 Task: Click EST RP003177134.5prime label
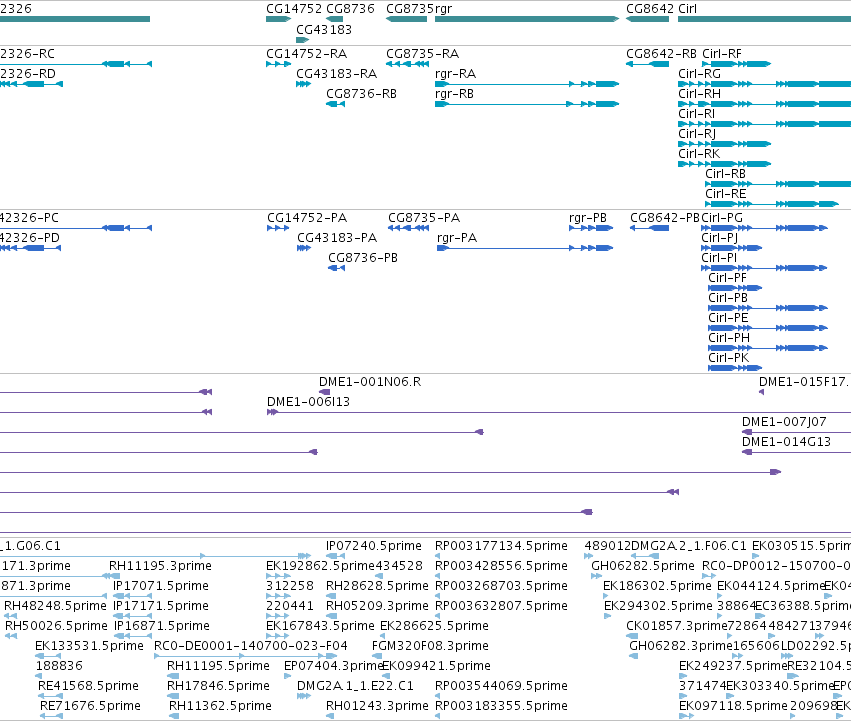501,546
